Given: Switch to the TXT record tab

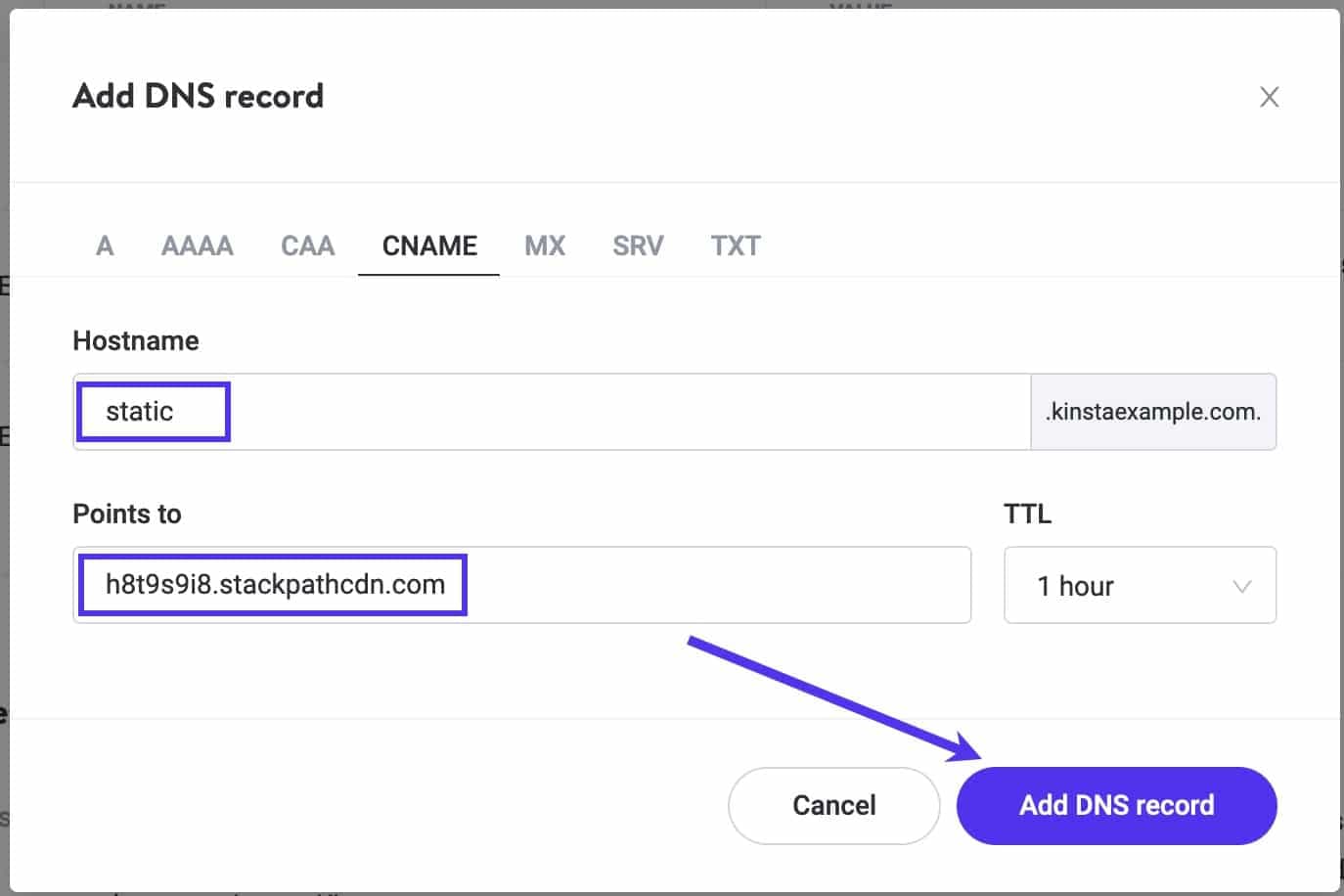Looking at the screenshot, I should 735,246.
